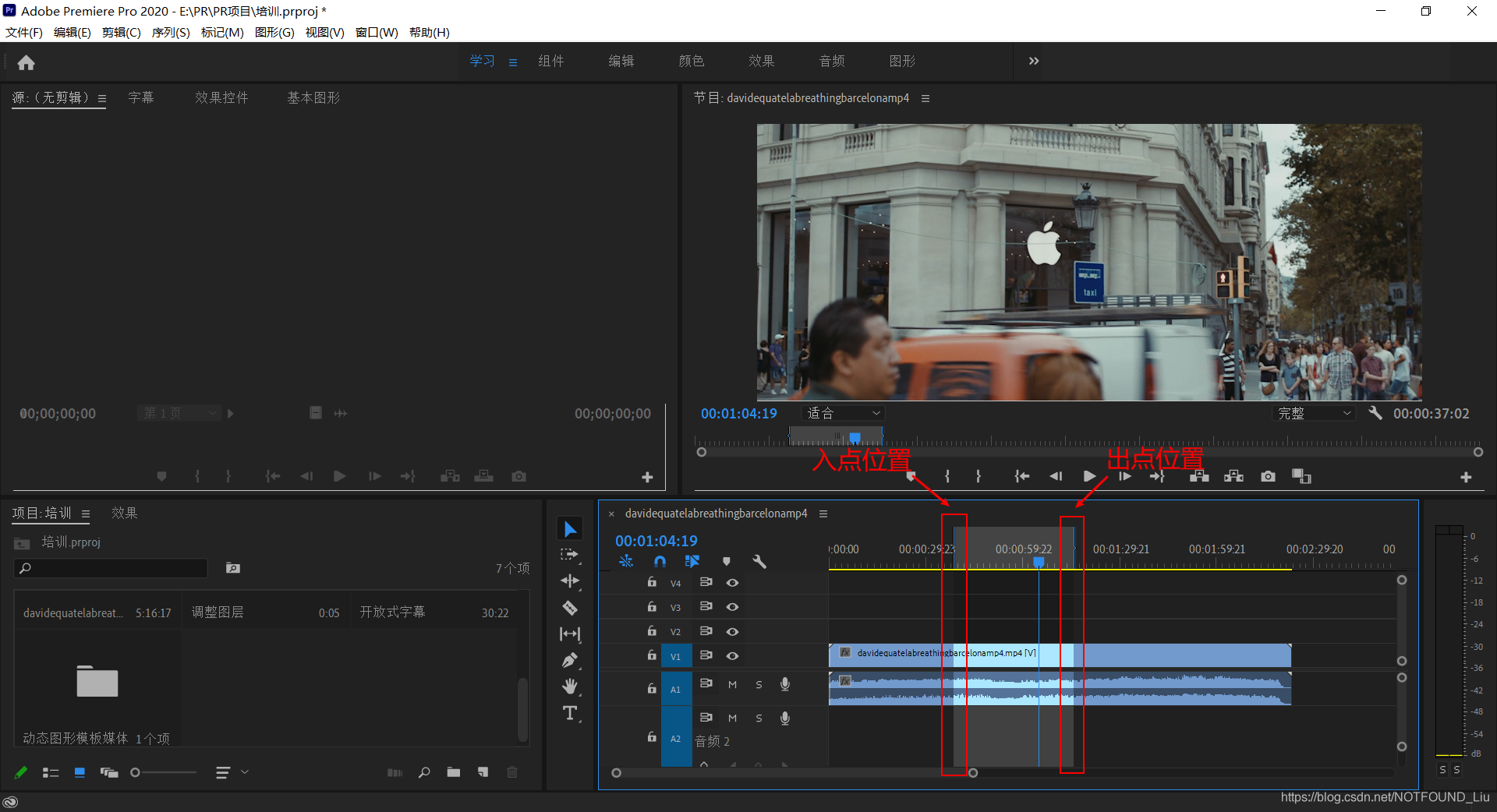Hide track V3 with eye icon

tap(732, 607)
